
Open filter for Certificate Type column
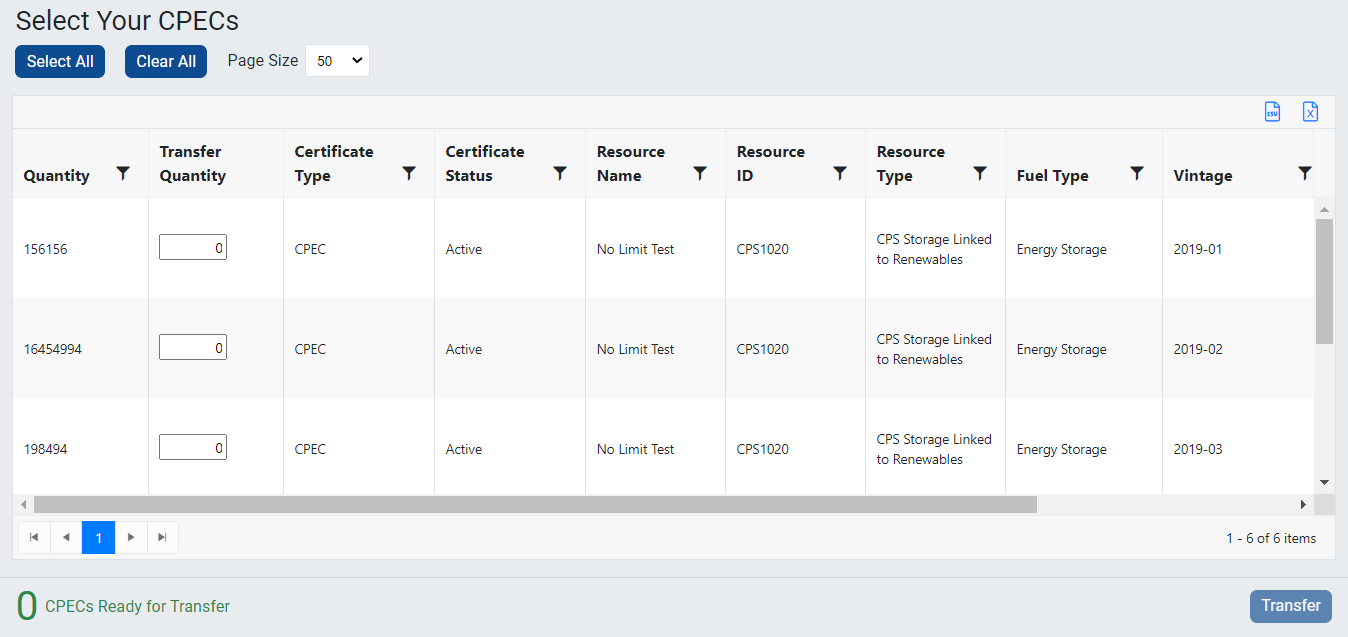coord(409,174)
